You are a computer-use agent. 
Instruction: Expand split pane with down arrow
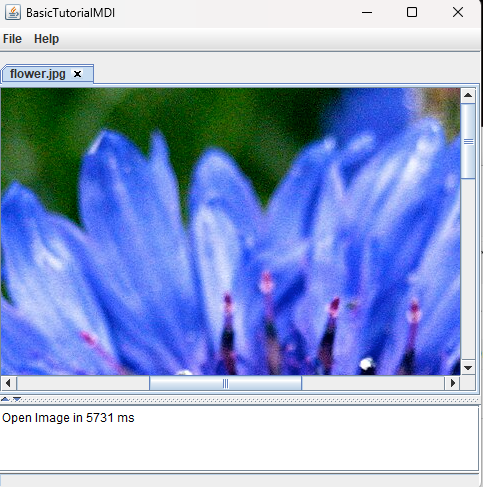click(x=17, y=399)
